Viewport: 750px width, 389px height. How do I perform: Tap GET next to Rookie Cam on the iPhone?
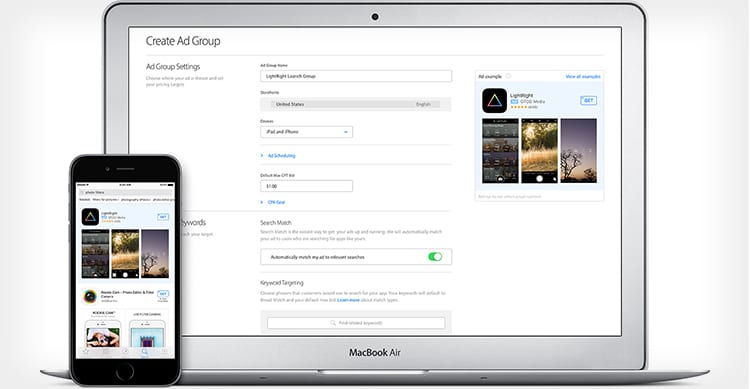click(x=163, y=293)
